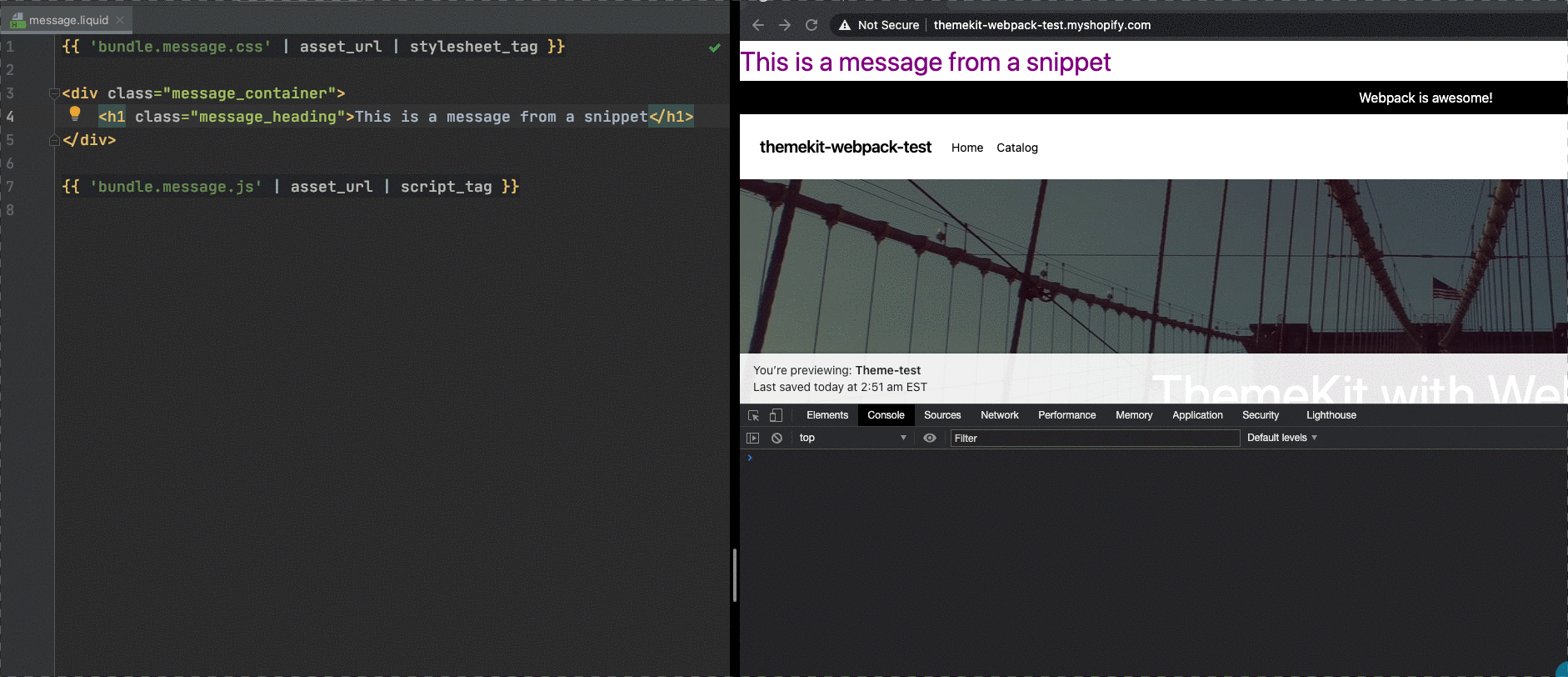
Task: Select the Console DevTools tab
Action: pyautogui.click(x=886, y=415)
